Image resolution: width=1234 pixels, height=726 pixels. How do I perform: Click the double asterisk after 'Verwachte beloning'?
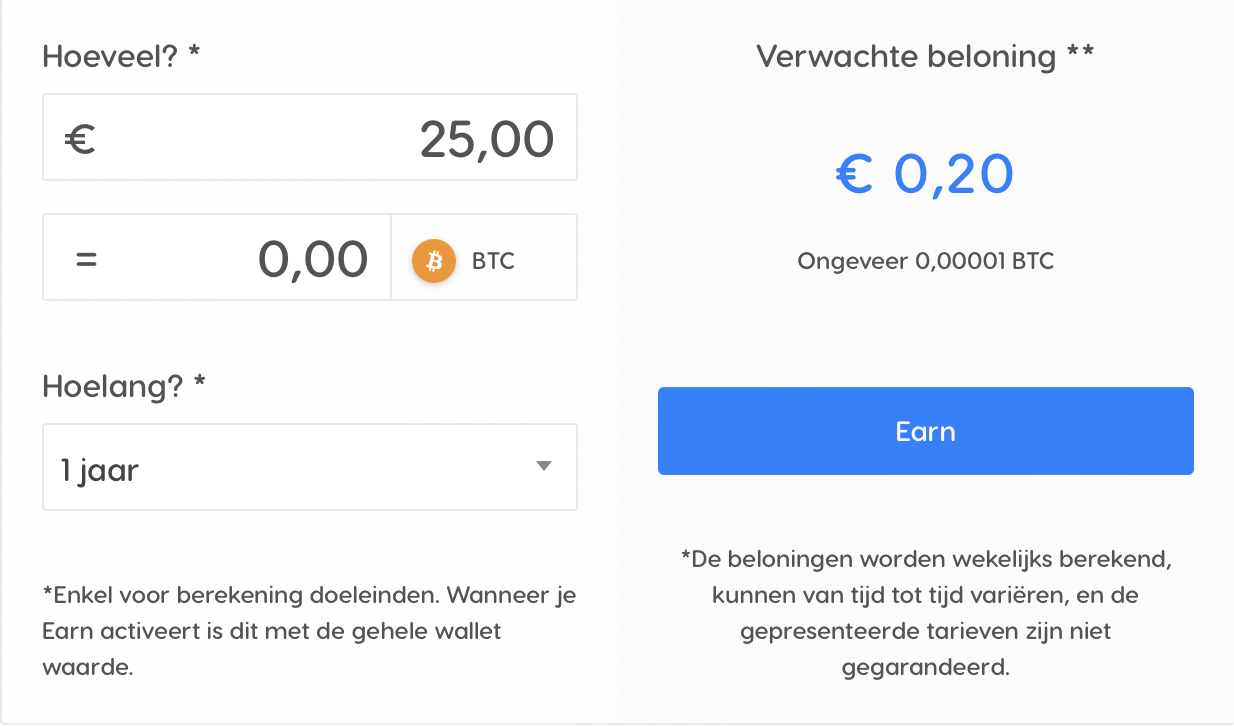coord(1080,50)
